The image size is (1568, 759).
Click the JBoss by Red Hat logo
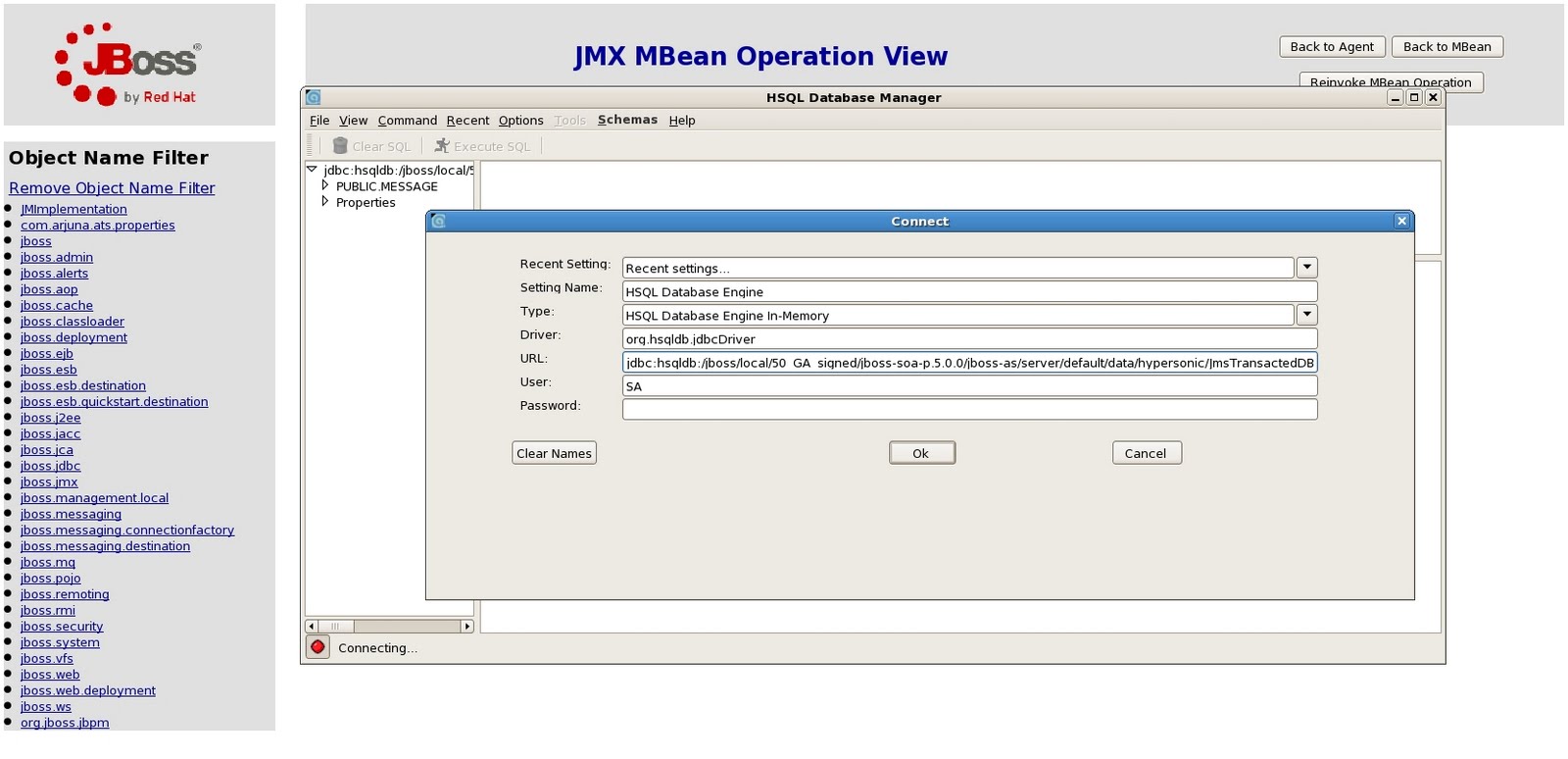tap(126, 65)
